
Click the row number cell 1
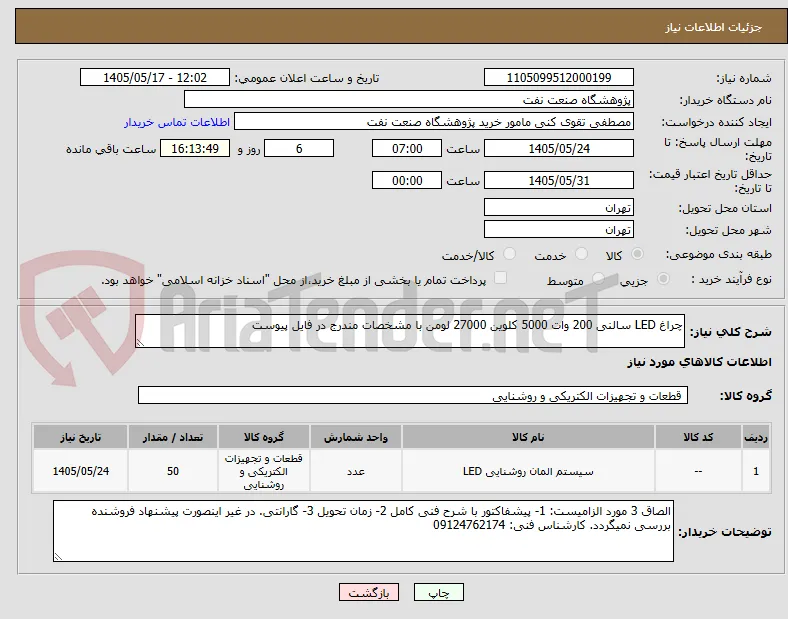(756, 471)
